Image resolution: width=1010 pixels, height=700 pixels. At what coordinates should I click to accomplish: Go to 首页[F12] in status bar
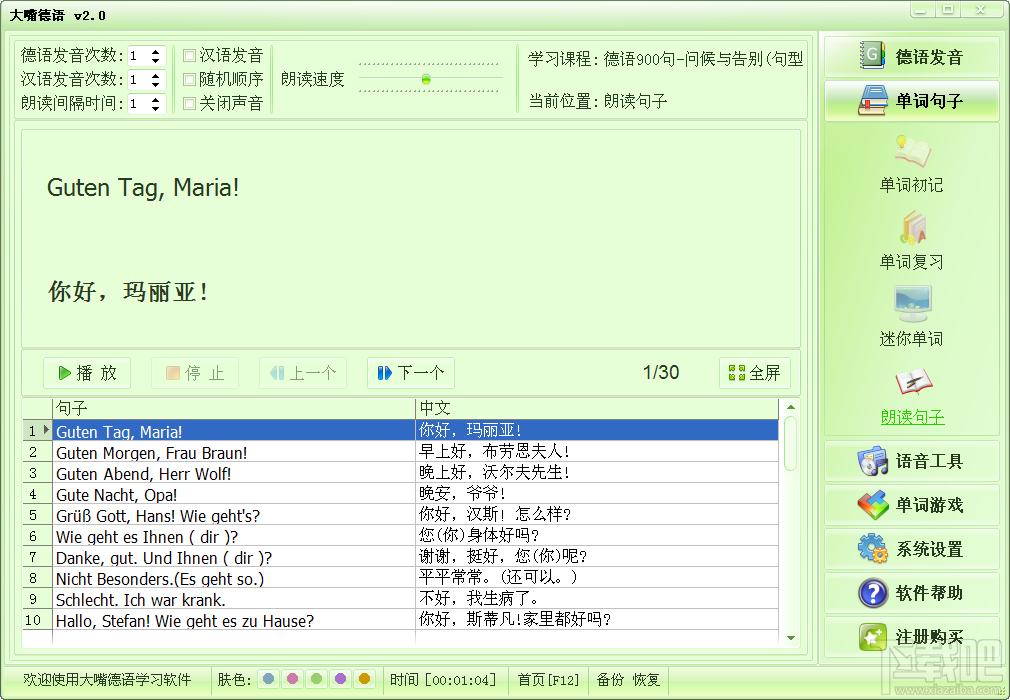548,680
